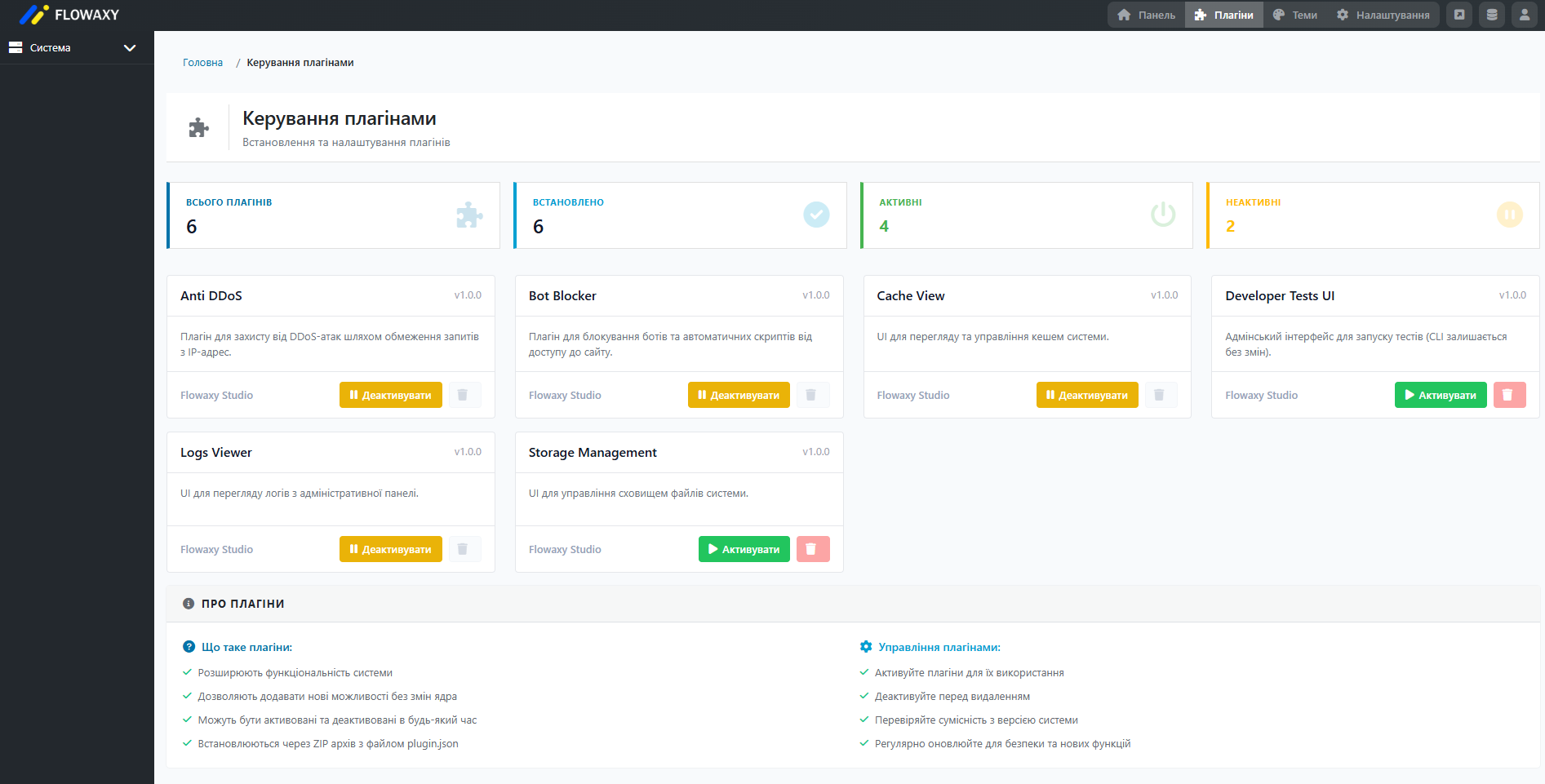Click the trash icon for Storage Management
1545x784 pixels.
812,549
